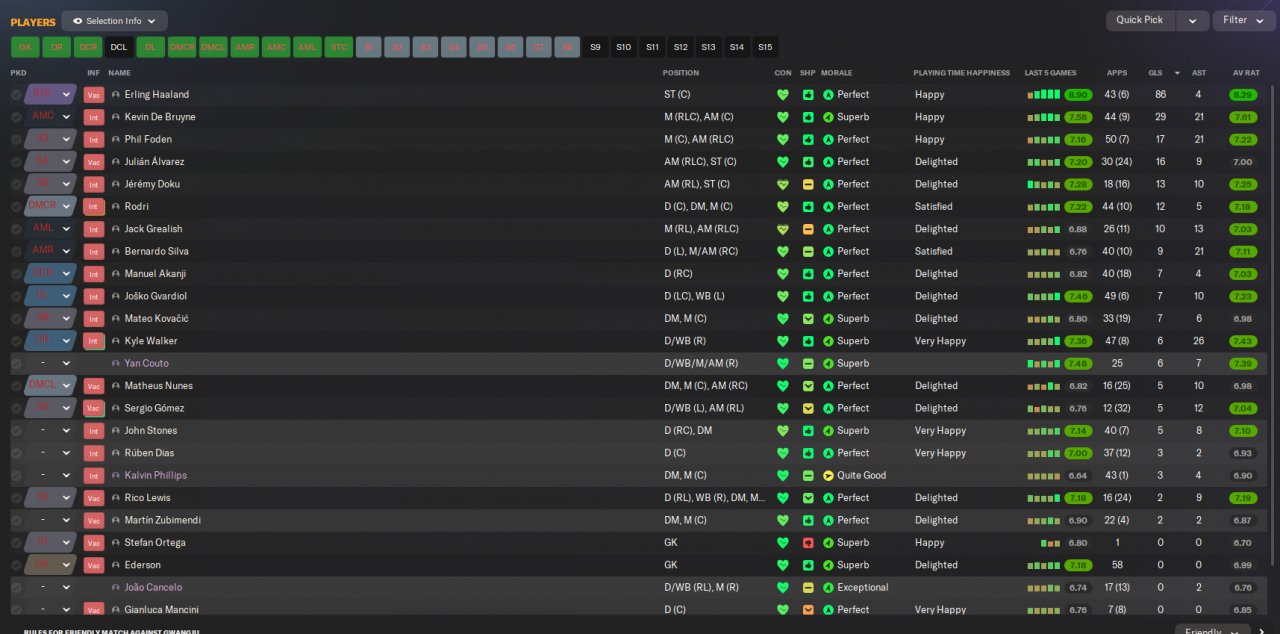Toggle the pick checkmark for Kevin De Bruyne
Viewport: 1280px width, 634px height.
(x=16, y=117)
